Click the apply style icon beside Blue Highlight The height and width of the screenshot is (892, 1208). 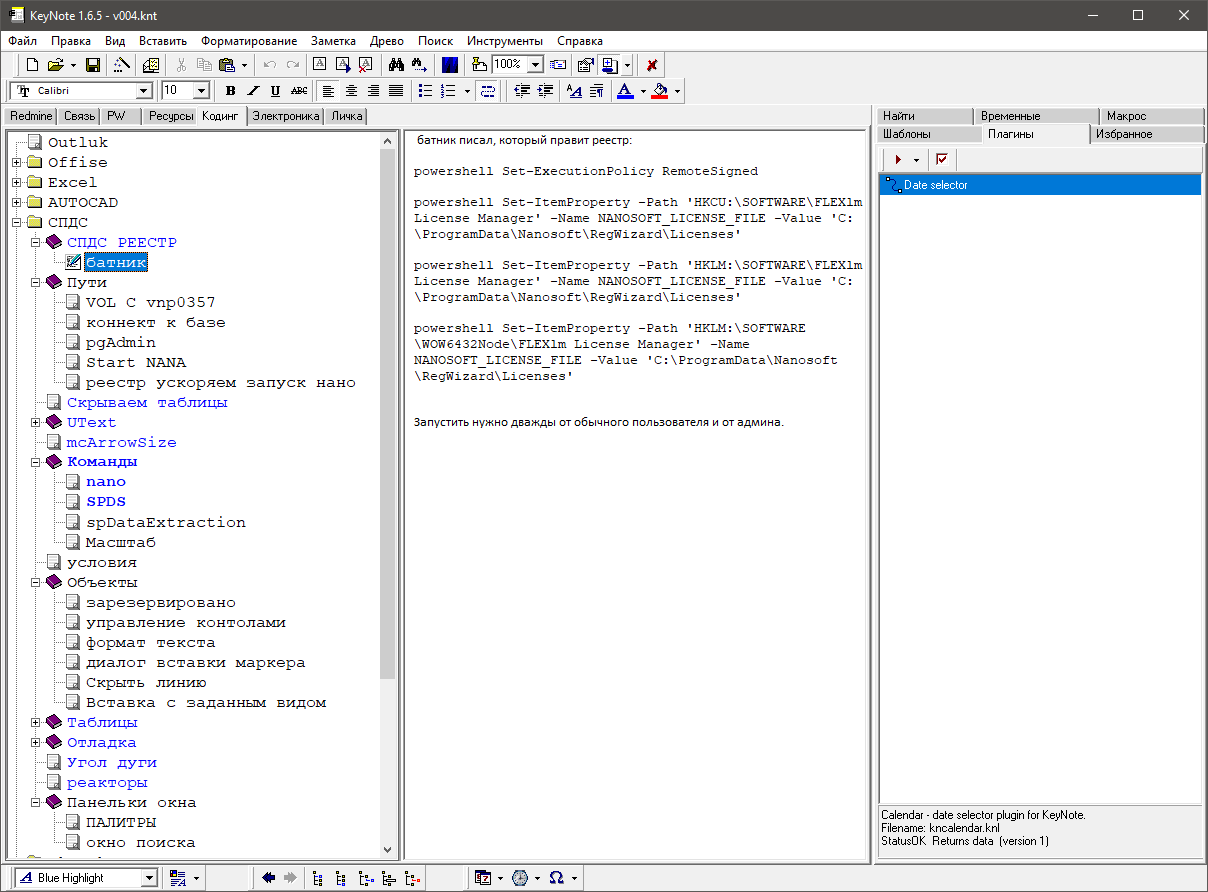click(x=179, y=878)
